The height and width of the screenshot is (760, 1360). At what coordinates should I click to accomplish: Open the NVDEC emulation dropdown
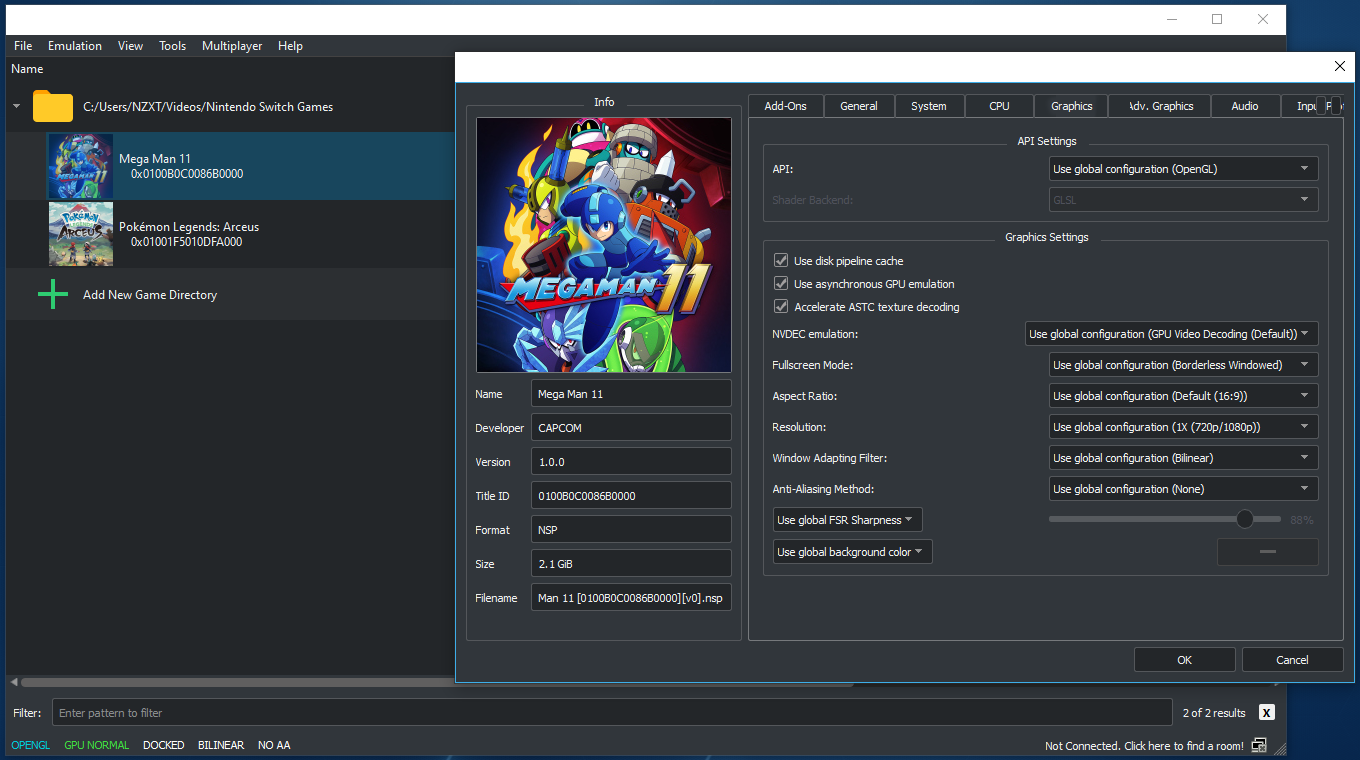click(1172, 334)
